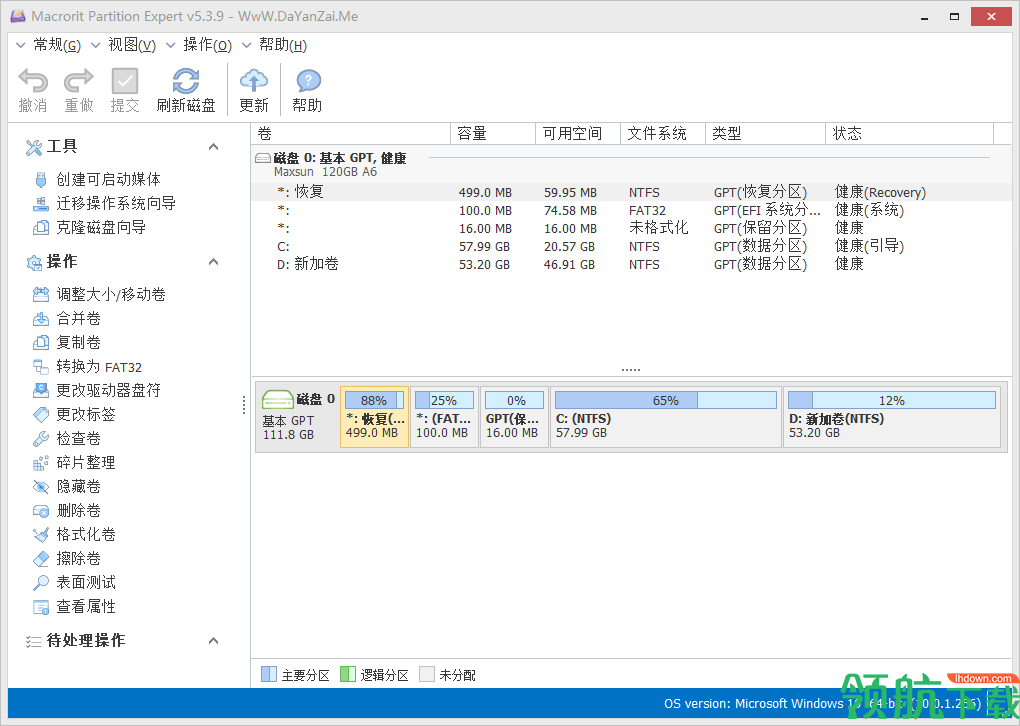1020x726 pixels.
Task: Click the 创建可启动媒体 USB icon
Action: tap(41, 179)
